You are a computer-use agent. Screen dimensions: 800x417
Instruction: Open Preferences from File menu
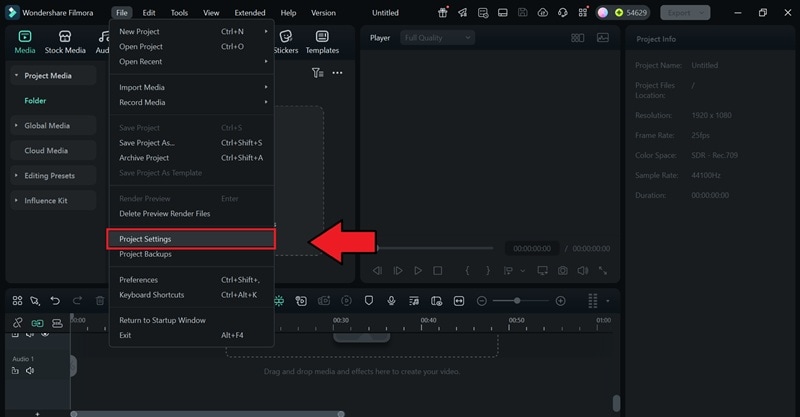[192, 280]
